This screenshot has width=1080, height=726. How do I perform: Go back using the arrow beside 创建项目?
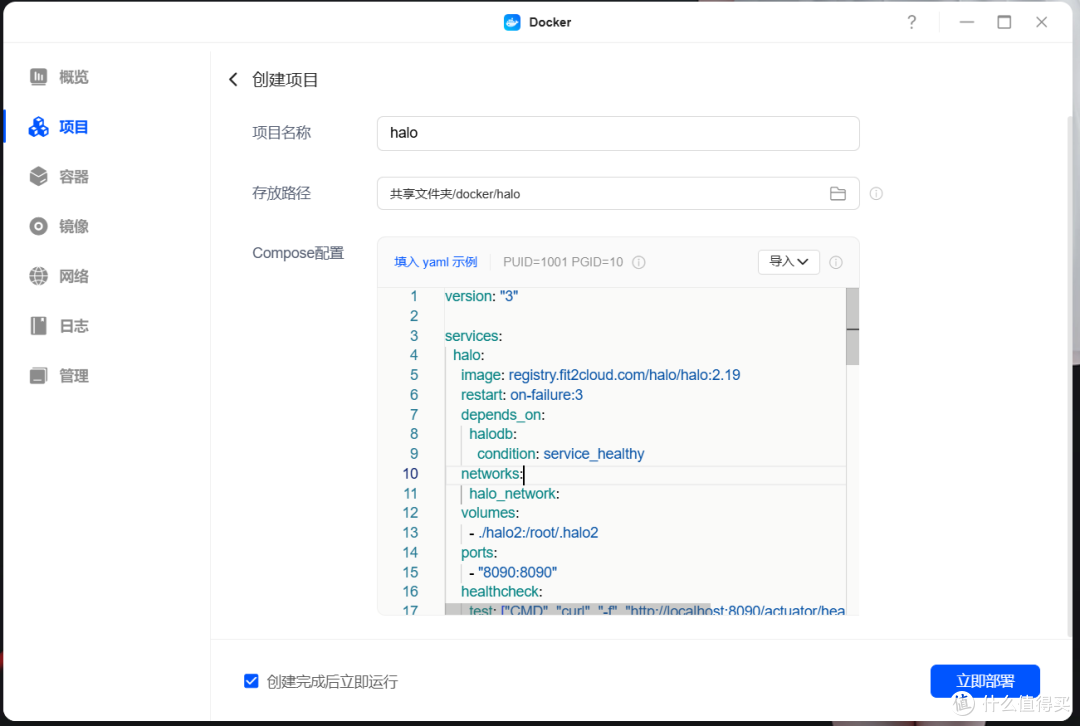click(x=233, y=80)
